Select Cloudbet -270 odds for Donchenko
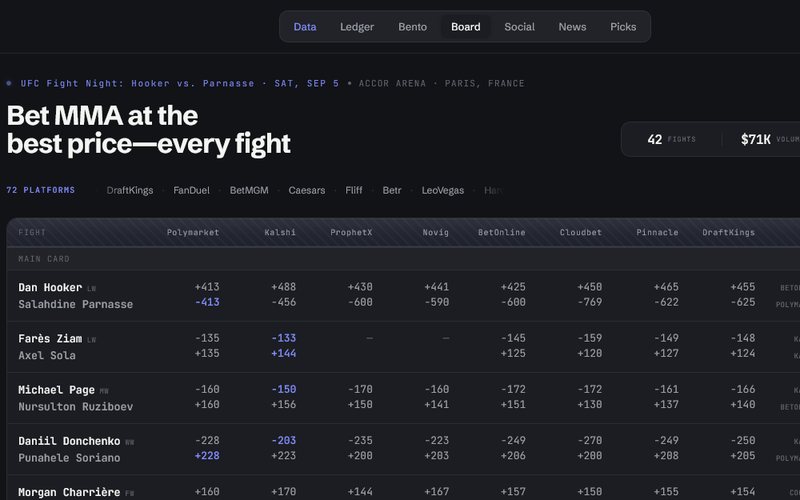This screenshot has width=800, height=500. point(590,440)
